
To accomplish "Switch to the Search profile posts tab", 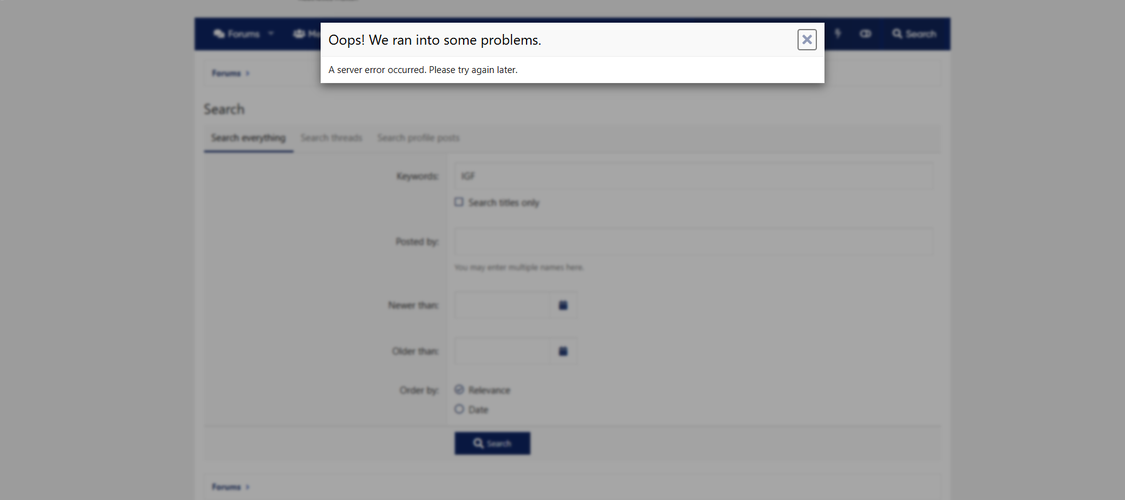I will [418, 138].
